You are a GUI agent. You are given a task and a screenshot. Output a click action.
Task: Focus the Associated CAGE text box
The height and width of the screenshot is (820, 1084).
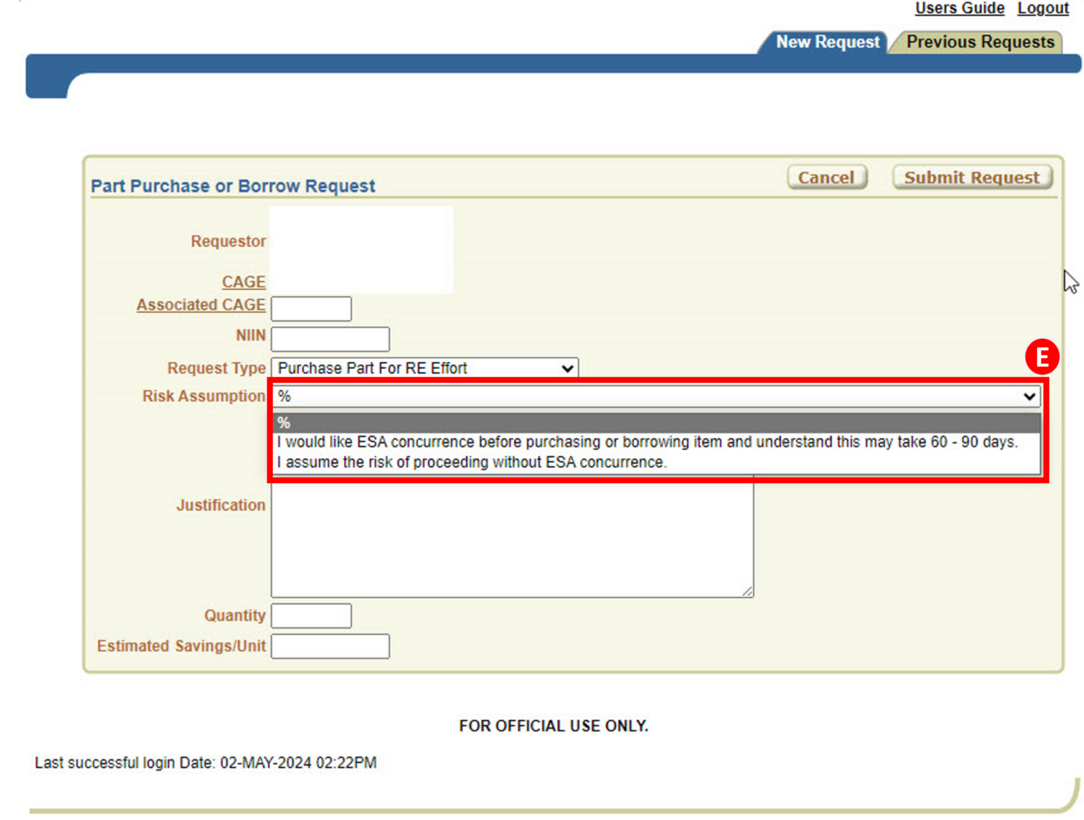point(311,308)
